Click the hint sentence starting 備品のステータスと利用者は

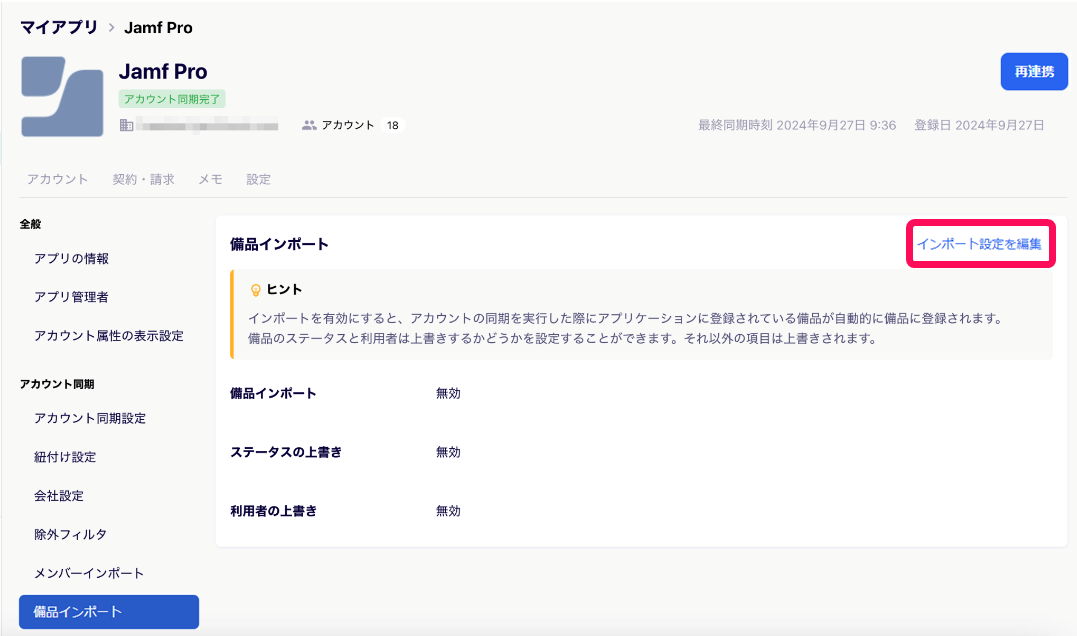(562, 339)
